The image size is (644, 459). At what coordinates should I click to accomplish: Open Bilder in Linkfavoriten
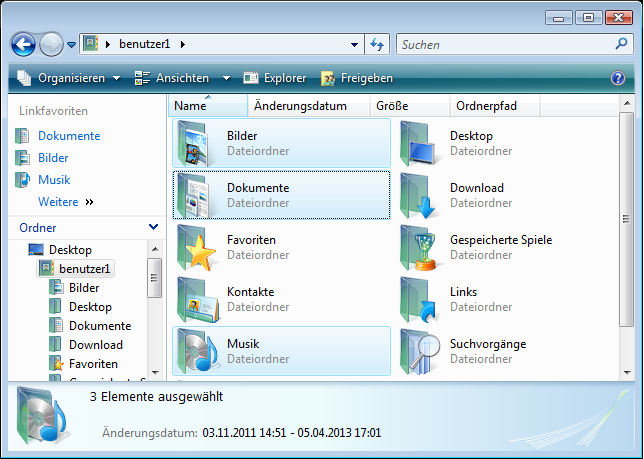(53, 158)
